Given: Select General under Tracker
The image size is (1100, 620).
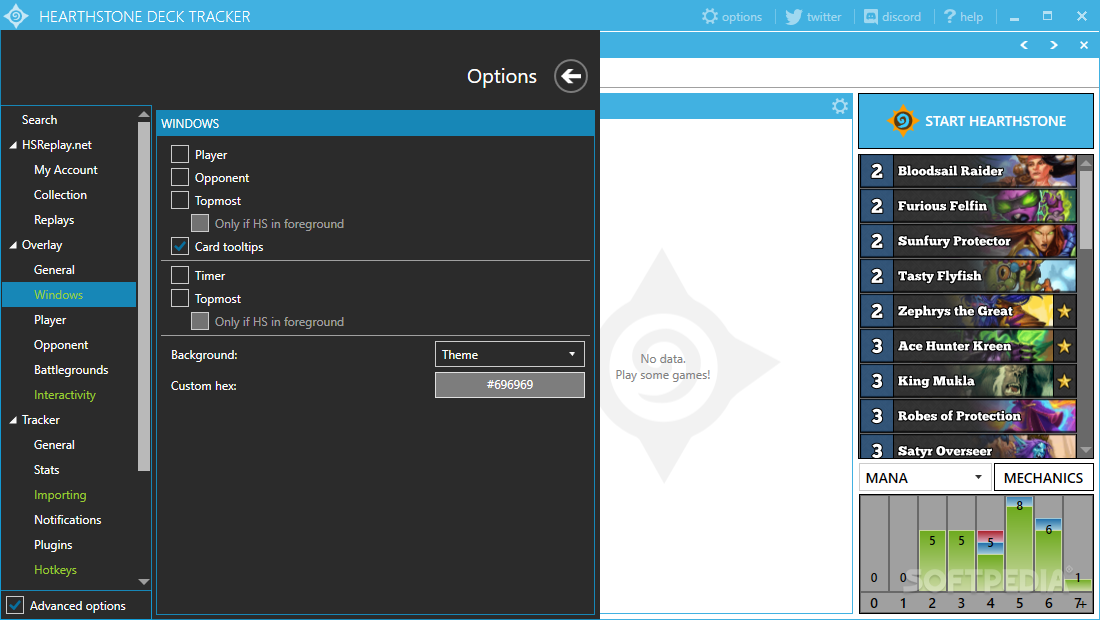Looking at the screenshot, I should point(54,445).
